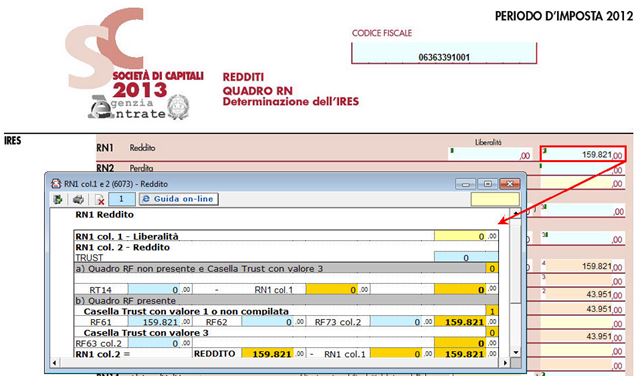This screenshot has width=644, height=385.
Task: Click the green exit/save icon in dialog toolbar
Action: coord(58,199)
